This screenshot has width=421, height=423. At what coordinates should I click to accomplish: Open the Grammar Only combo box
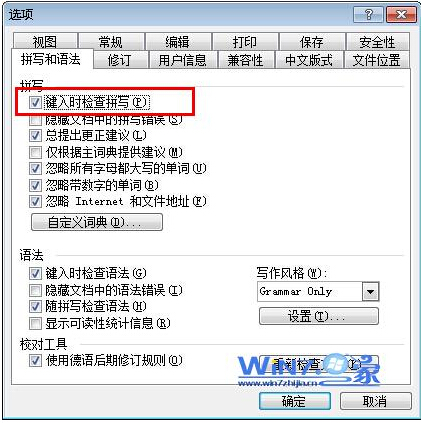point(318,292)
